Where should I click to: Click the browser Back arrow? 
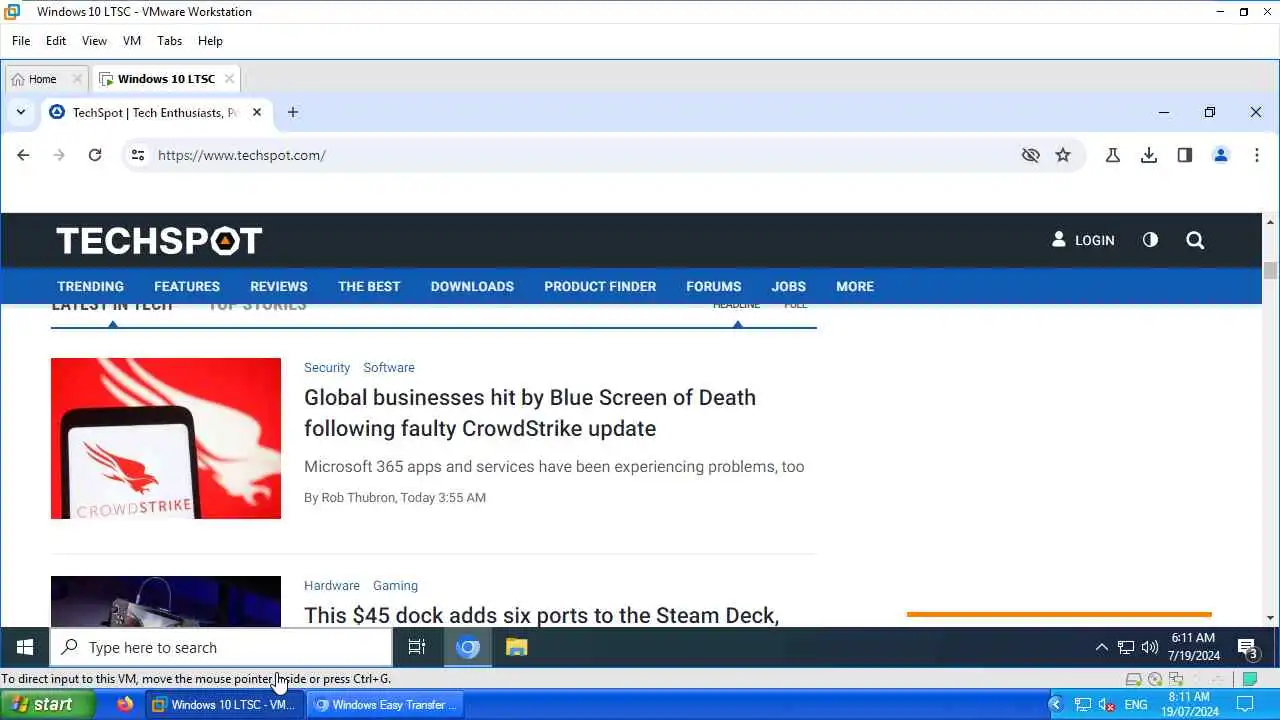click(23, 155)
